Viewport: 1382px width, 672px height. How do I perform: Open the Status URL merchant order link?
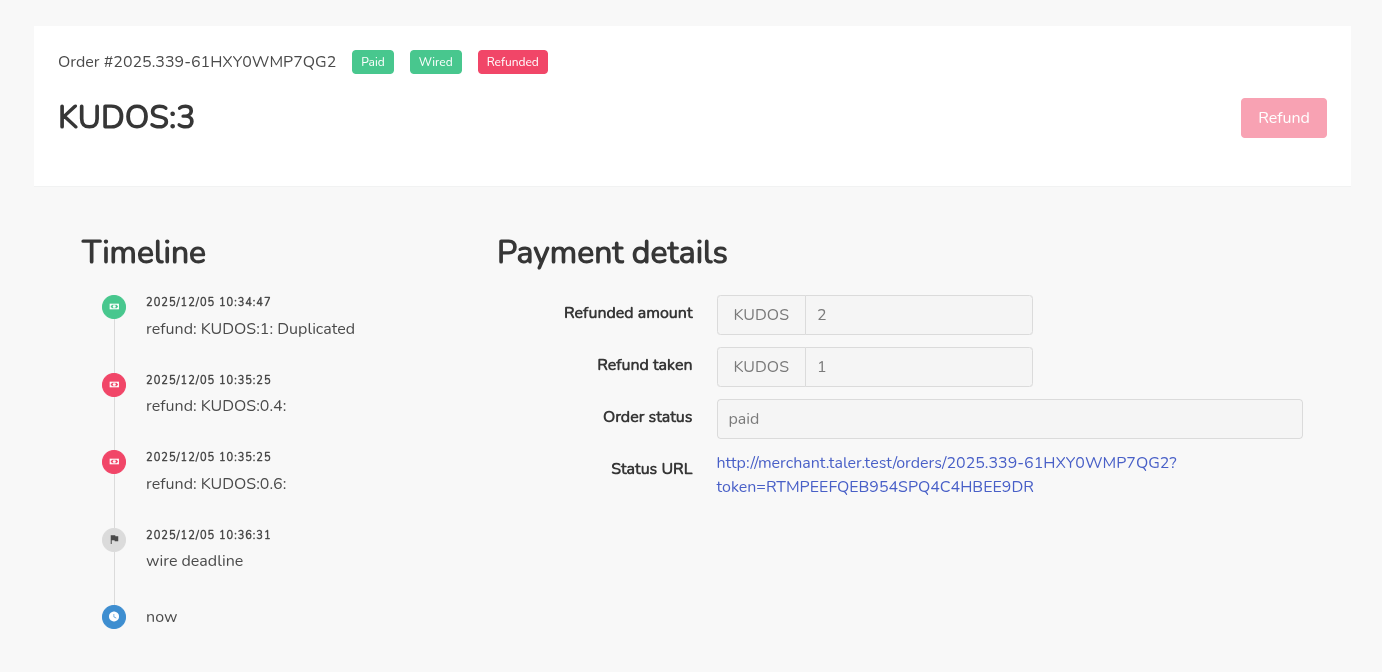pos(945,475)
